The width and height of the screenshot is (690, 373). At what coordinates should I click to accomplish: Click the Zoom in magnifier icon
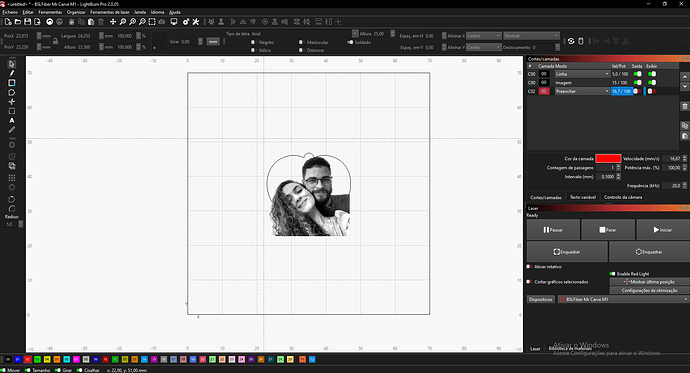click(x=132, y=22)
